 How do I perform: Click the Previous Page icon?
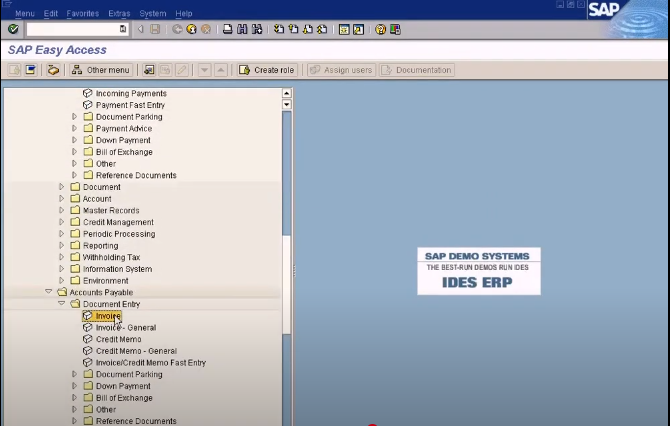[x=293, y=29]
